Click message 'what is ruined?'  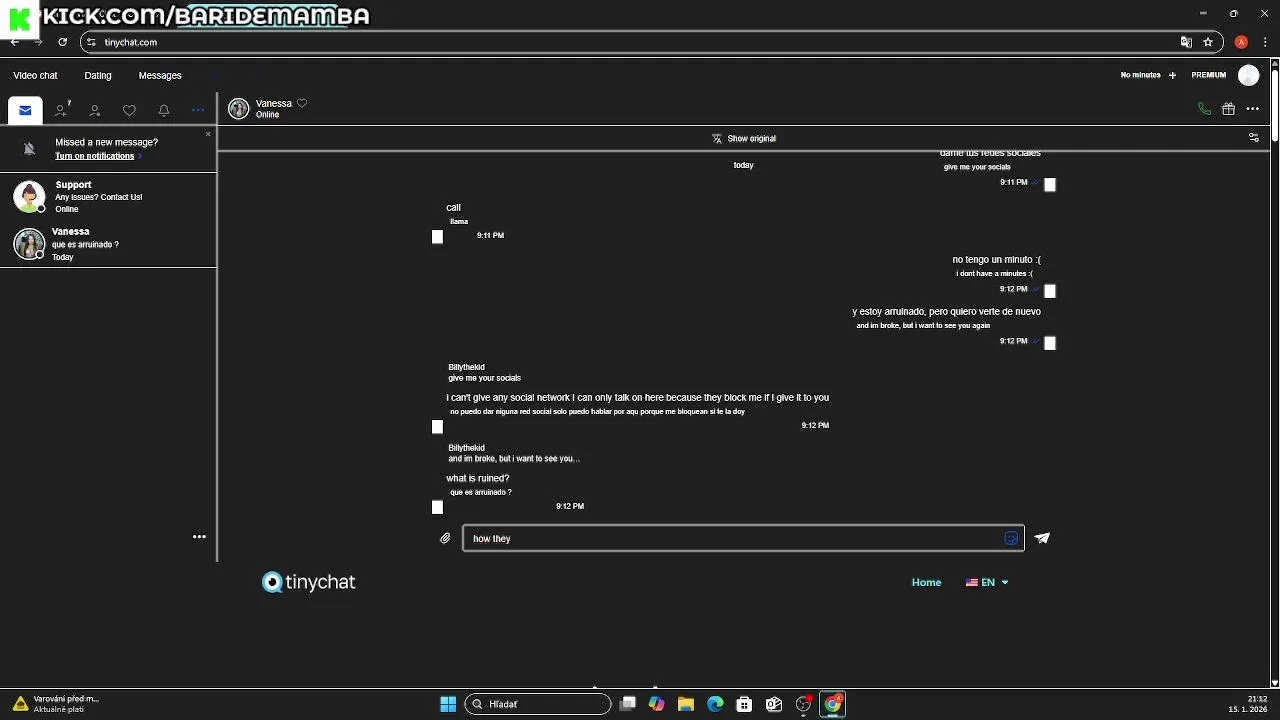[x=477, y=479]
